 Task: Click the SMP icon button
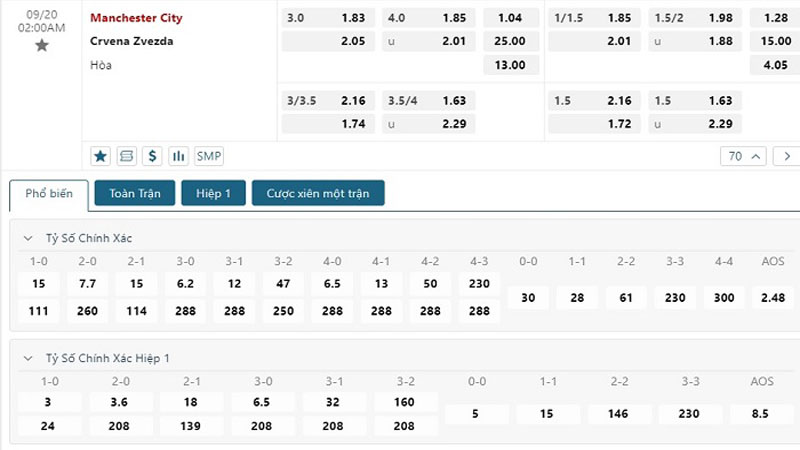click(209, 156)
